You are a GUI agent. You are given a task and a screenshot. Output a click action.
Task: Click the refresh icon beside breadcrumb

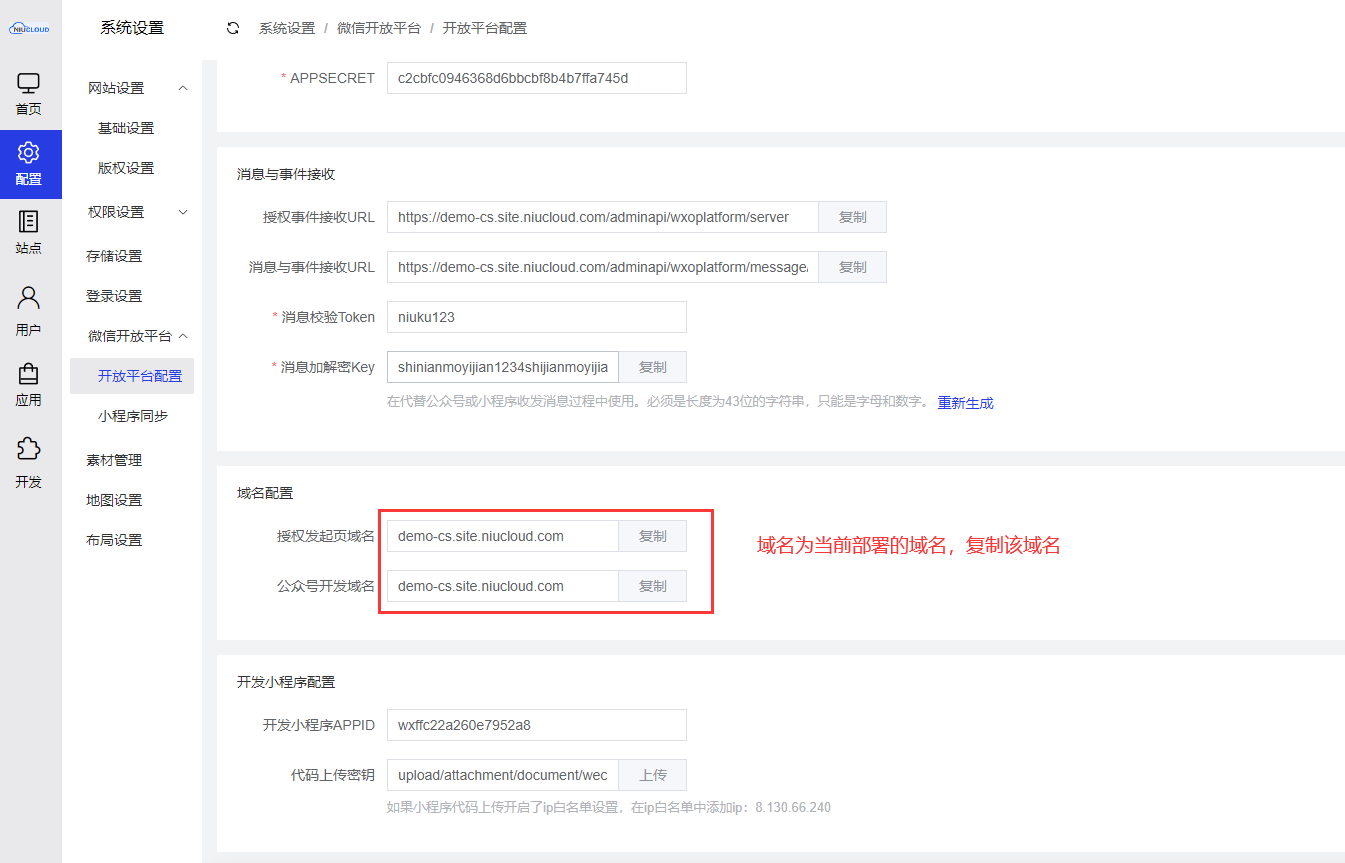(233, 28)
